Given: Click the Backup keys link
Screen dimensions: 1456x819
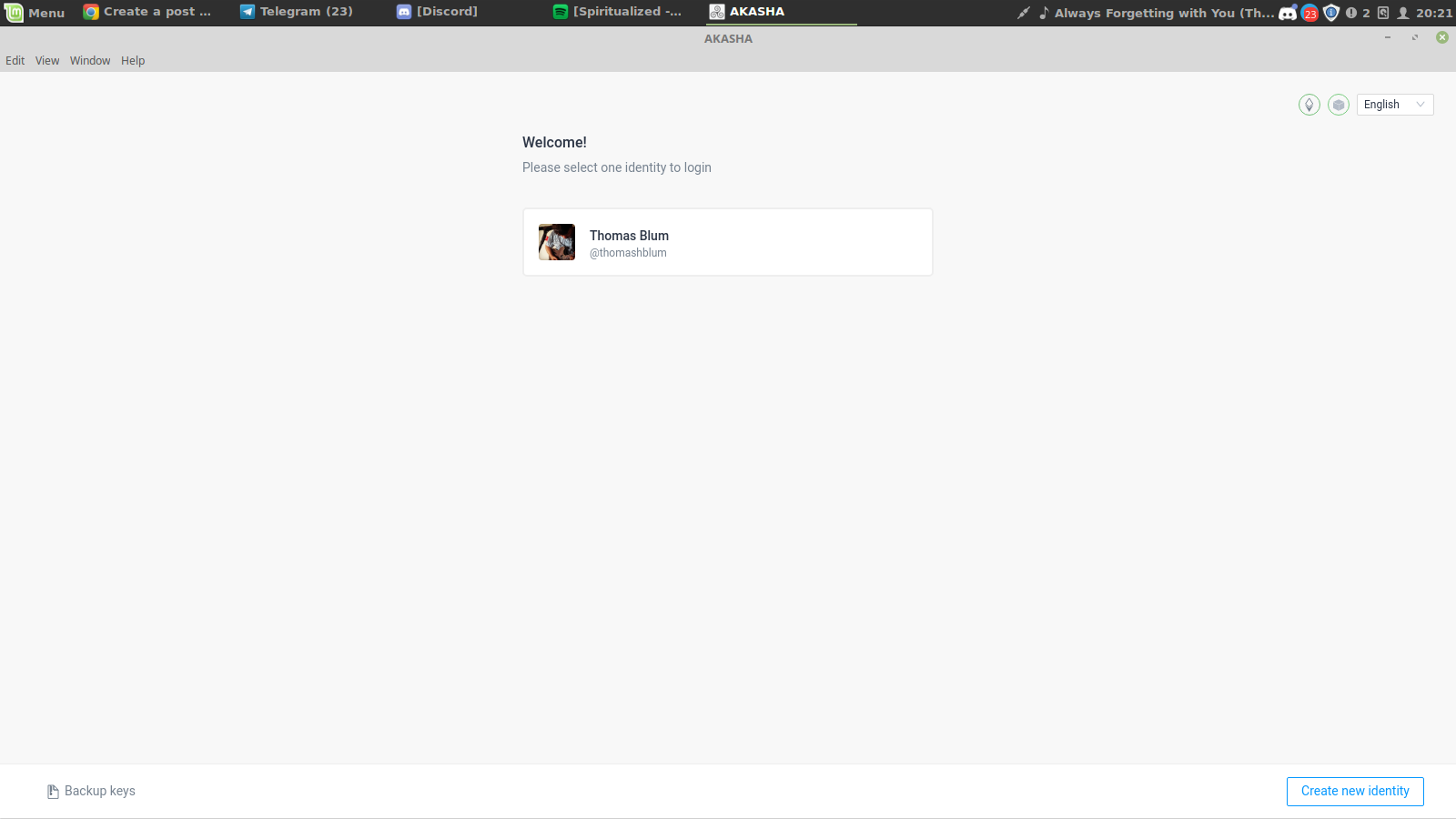Looking at the screenshot, I should coord(91,791).
